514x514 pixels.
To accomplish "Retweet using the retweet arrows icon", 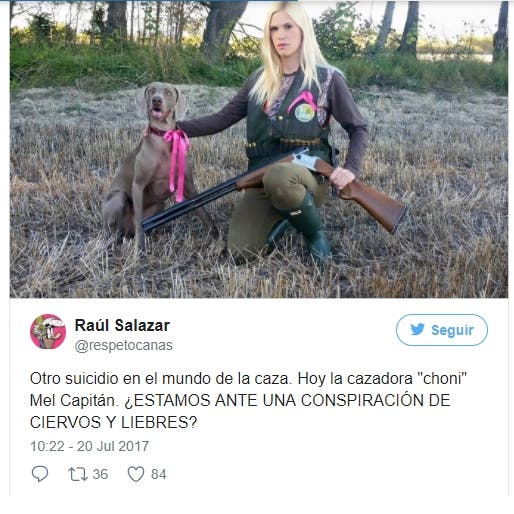I will click(78, 474).
